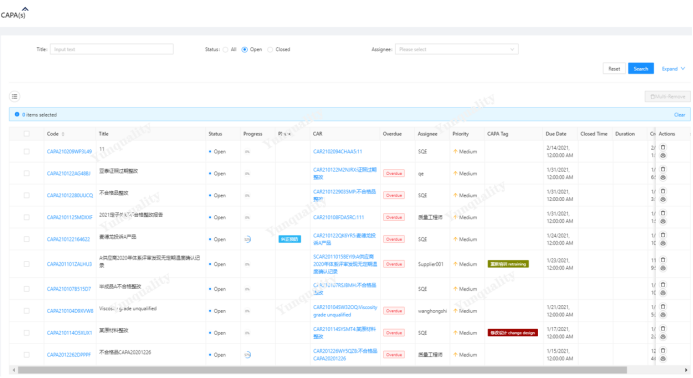The image size is (693, 378).
Task: Click the 'Priority' column header
Action: tap(460, 134)
